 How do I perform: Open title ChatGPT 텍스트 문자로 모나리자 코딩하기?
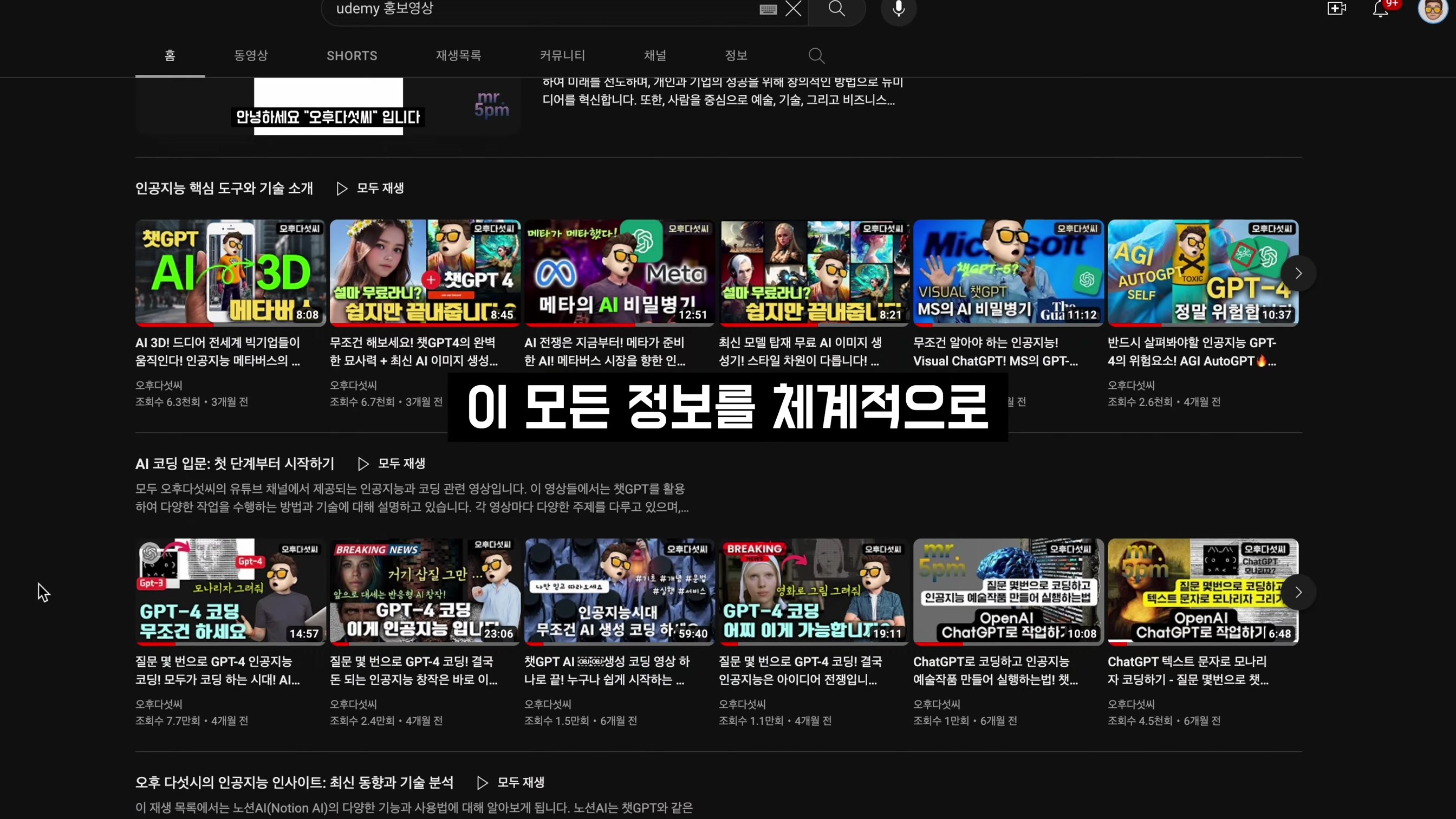click(1188, 671)
